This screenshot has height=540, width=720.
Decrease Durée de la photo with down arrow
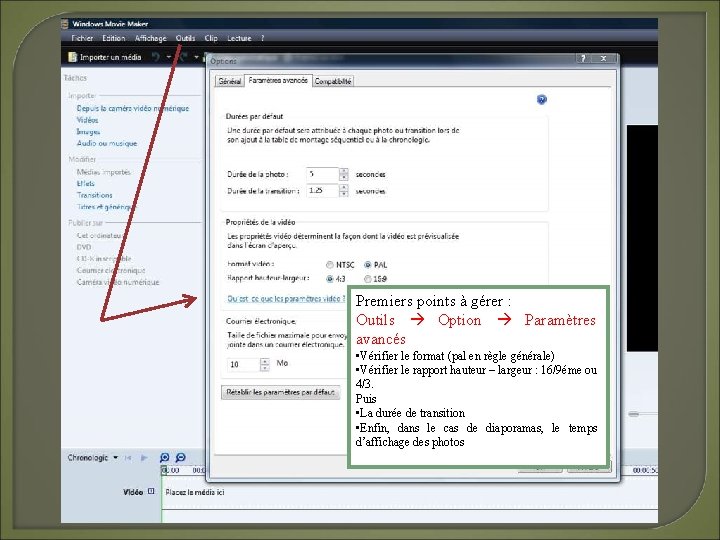(x=343, y=178)
